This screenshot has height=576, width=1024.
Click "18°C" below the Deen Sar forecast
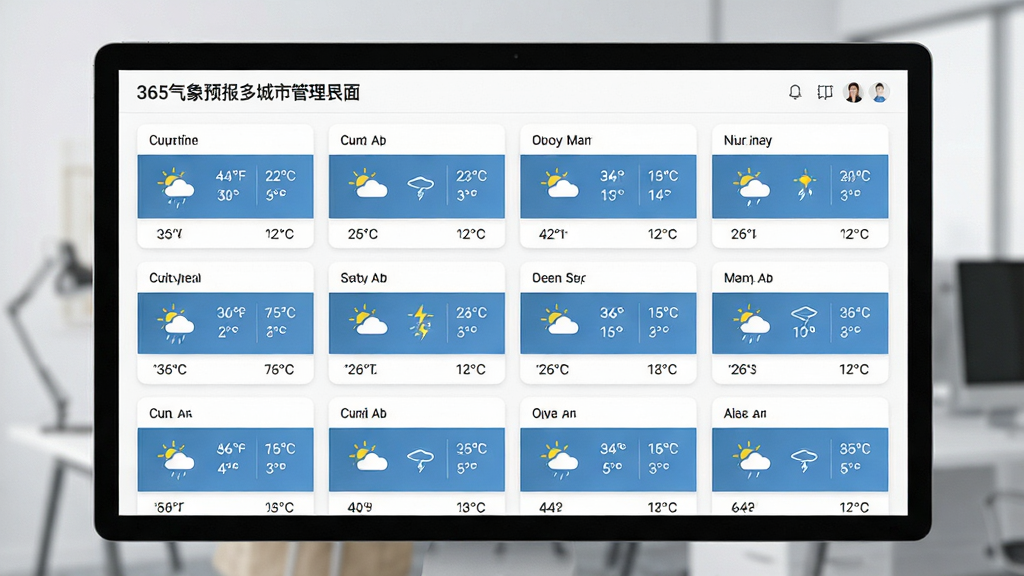pyautogui.click(x=662, y=370)
